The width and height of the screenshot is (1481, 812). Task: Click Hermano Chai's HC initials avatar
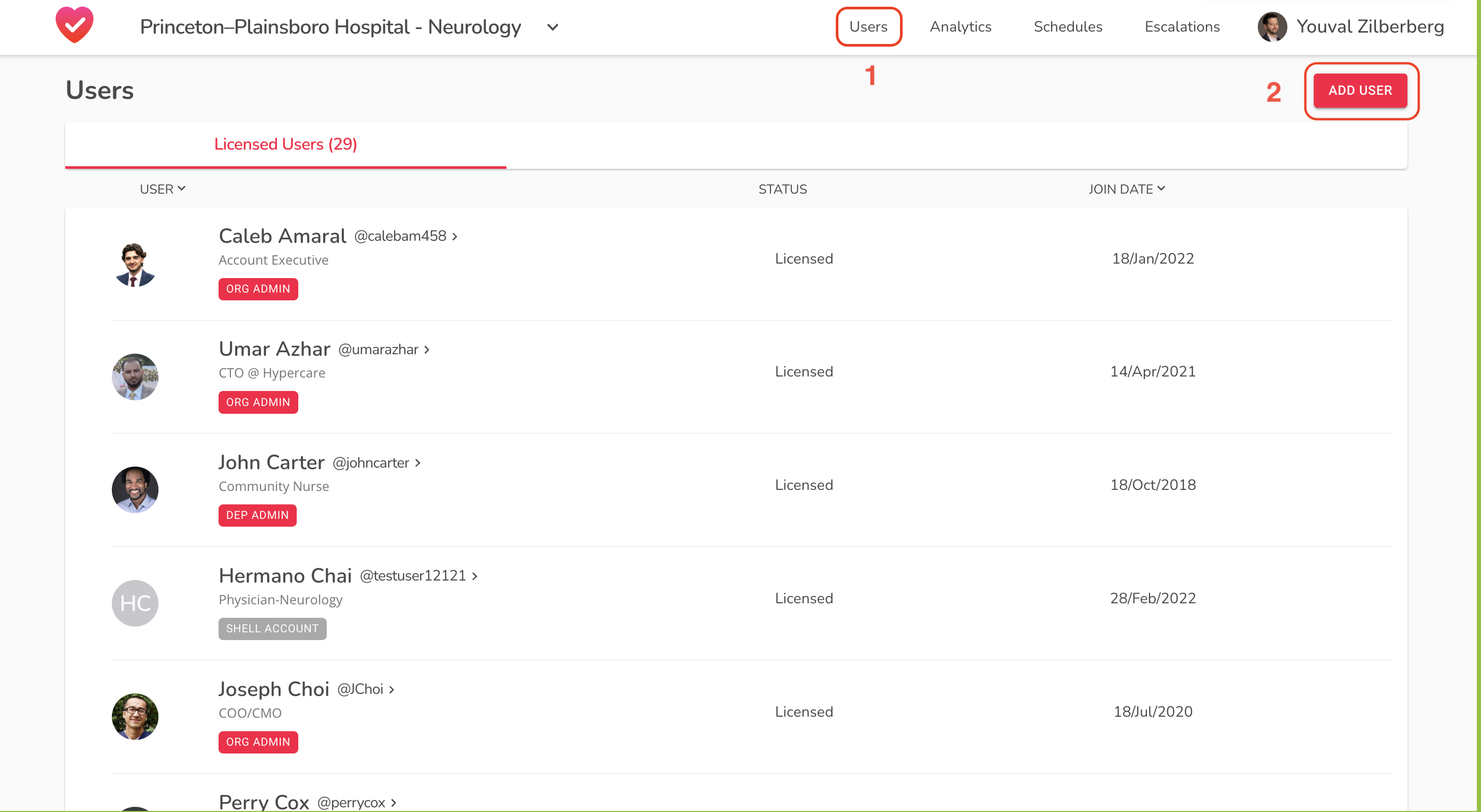135,603
